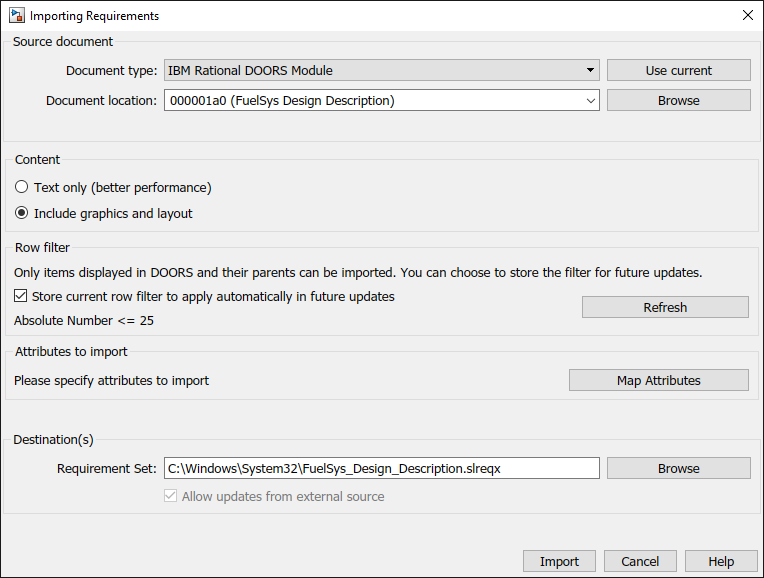
Task: Click inside the Document location text field
Action: (370, 100)
